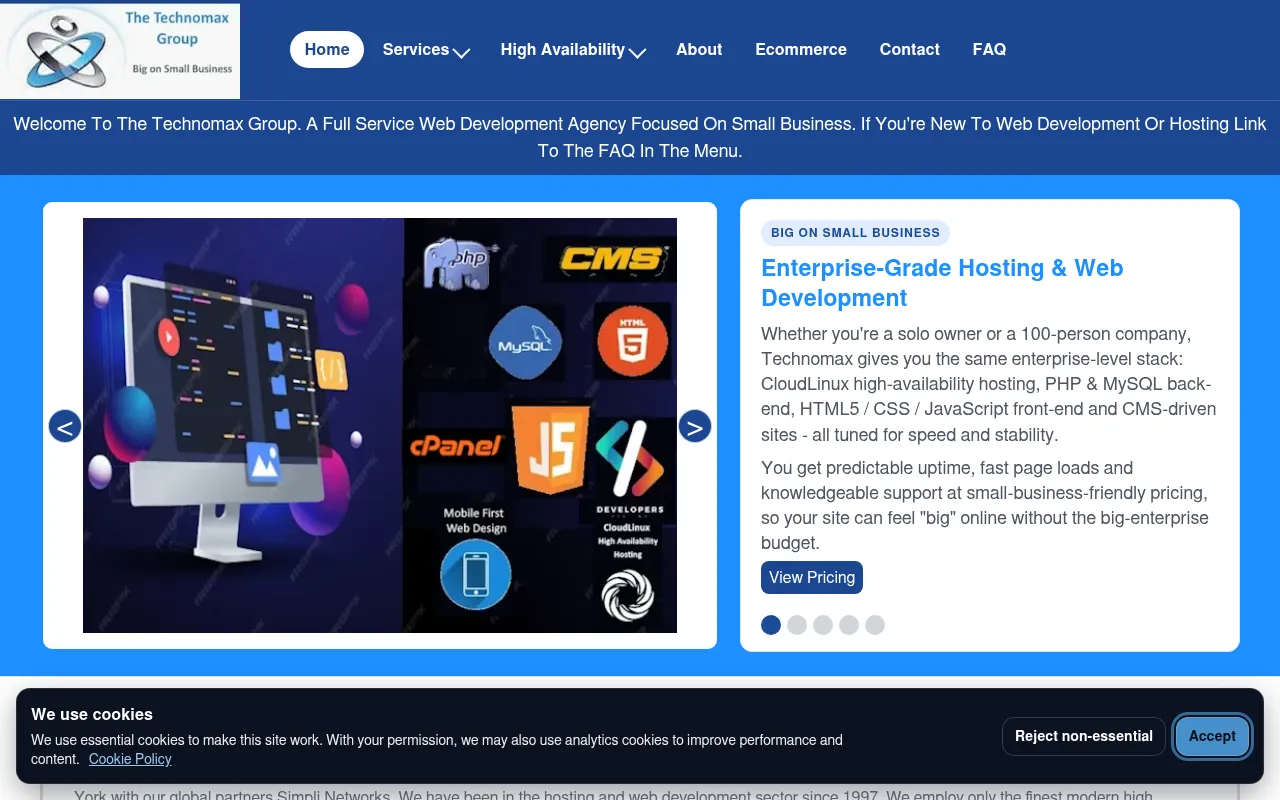Choose the fourth slide indicator dot

[849, 625]
